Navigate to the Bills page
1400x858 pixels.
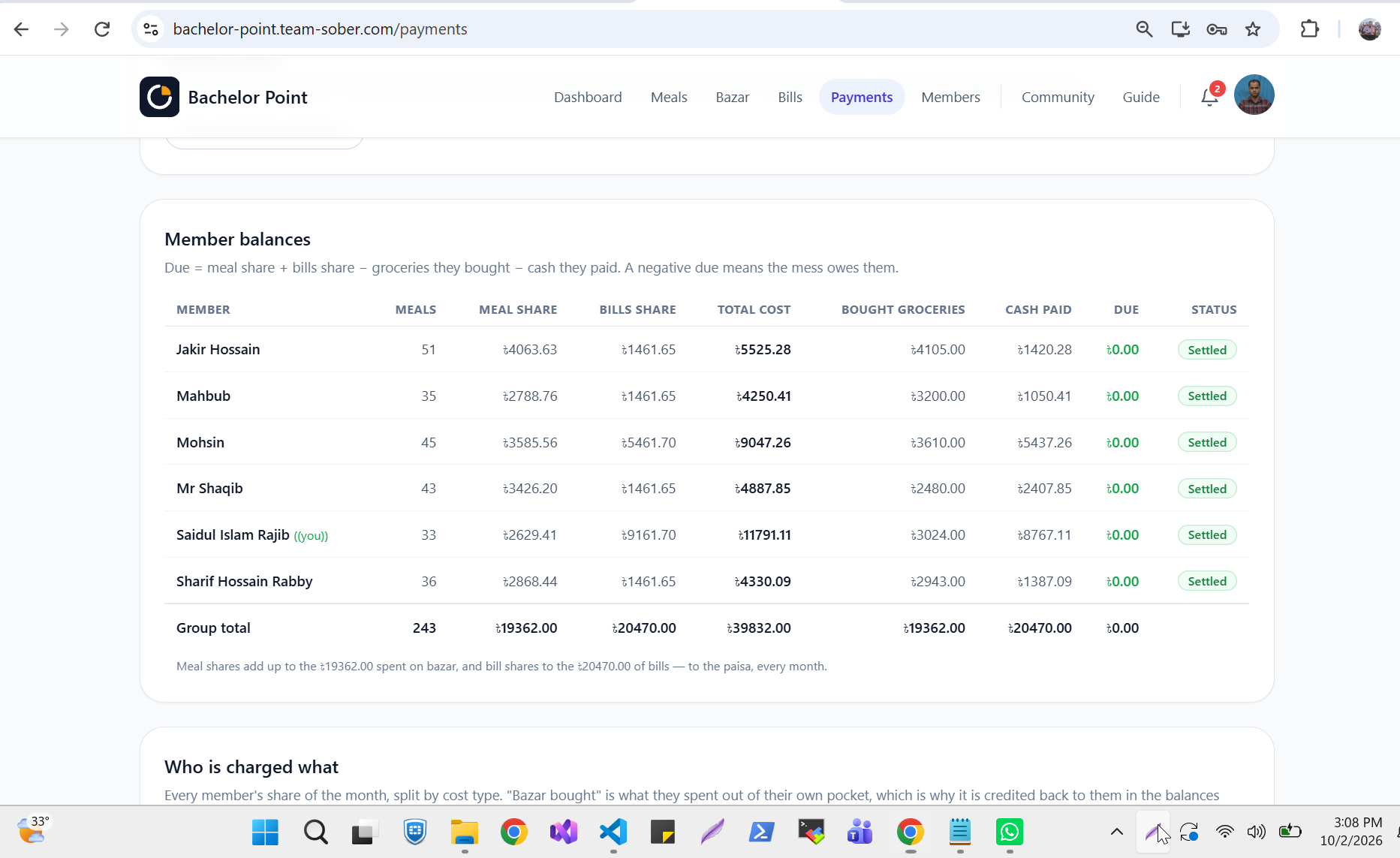click(x=790, y=97)
